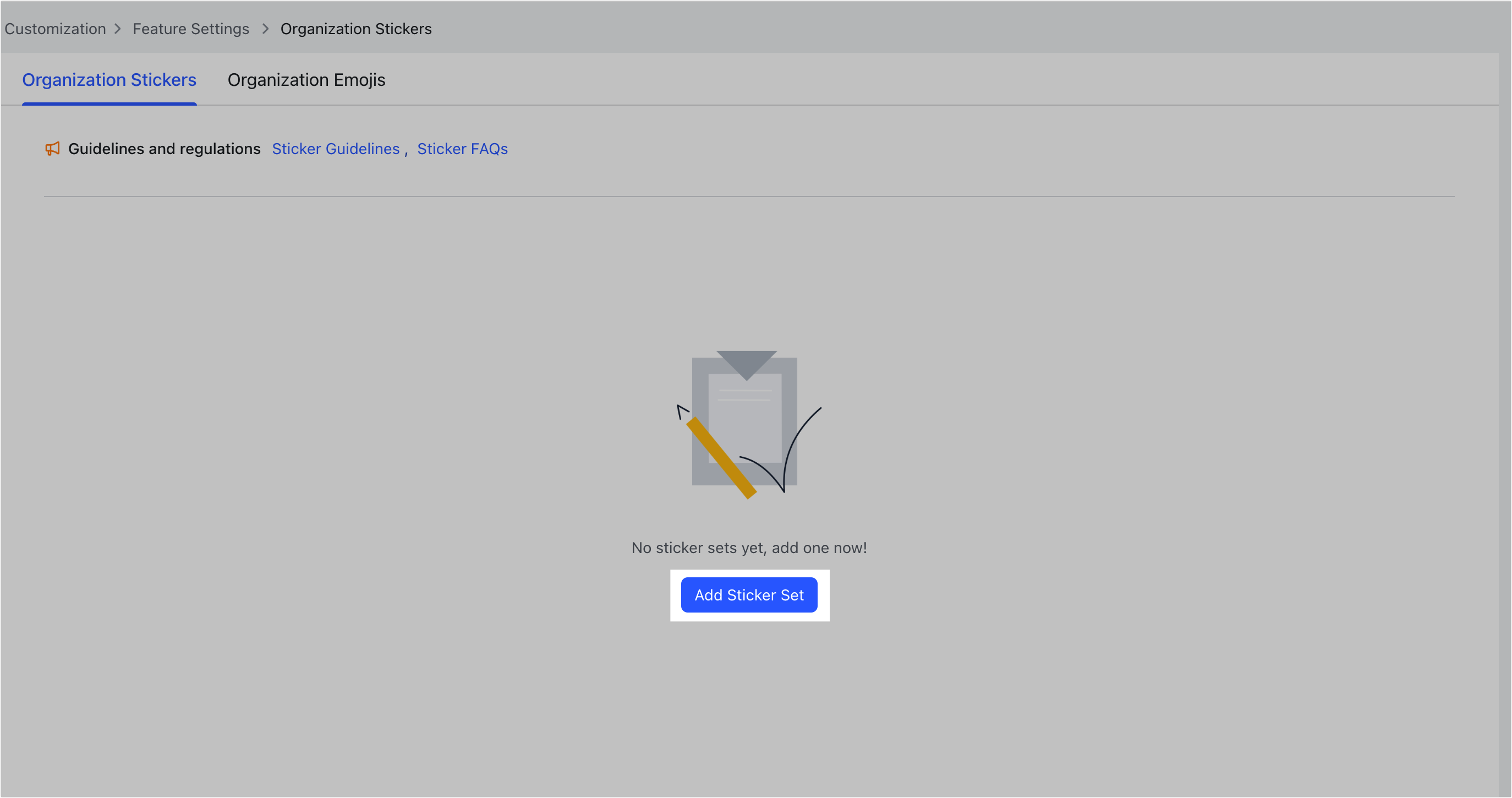Viewport: 1512px width, 798px height.
Task: Click the chevron after Feature Settings breadcrumb
Action: pyautogui.click(x=265, y=29)
